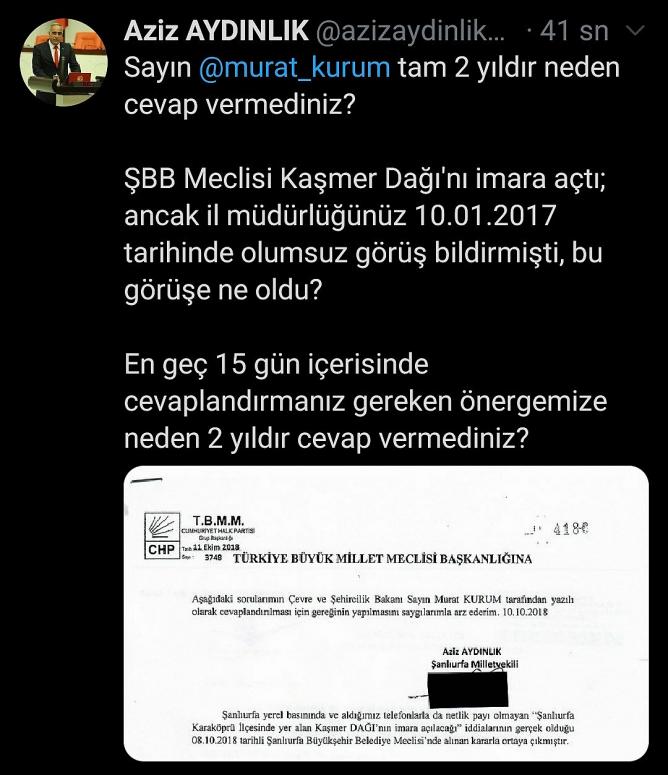Expand the tweet options chevron
668x775 pixels.
(635, 31)
